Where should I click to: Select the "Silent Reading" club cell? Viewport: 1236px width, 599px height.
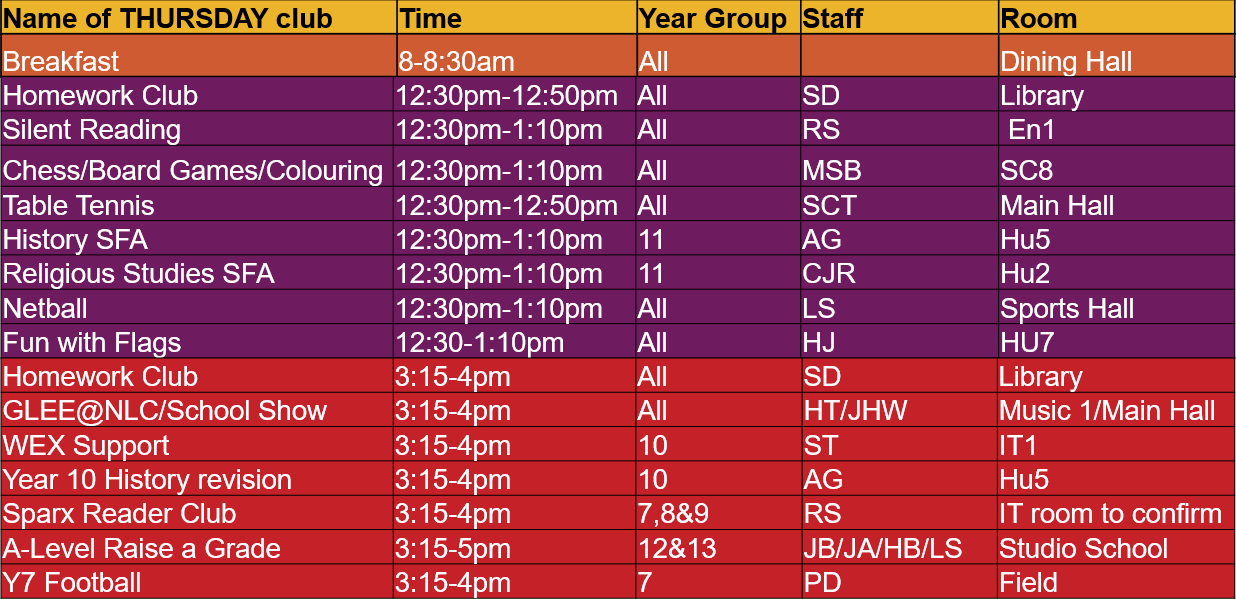point(92,130)
